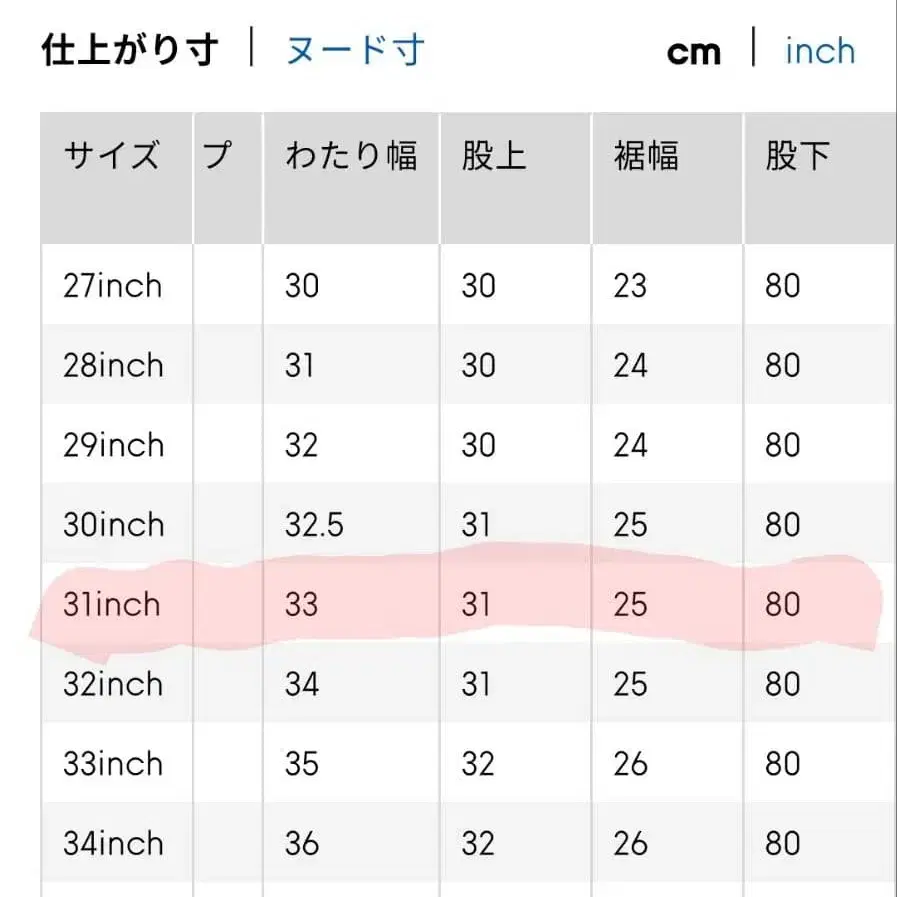897x897 pixels.
Task: Click the pink highlight over the 31inch row
Action: pyautogui.click(x=450, y=600)
